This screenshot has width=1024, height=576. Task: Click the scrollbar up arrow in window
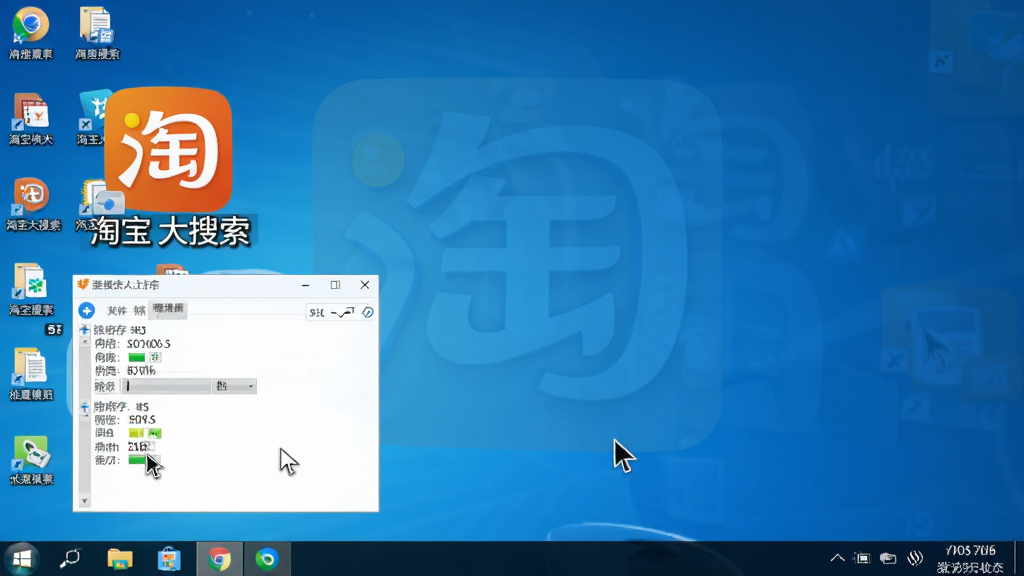coord(84,342)
